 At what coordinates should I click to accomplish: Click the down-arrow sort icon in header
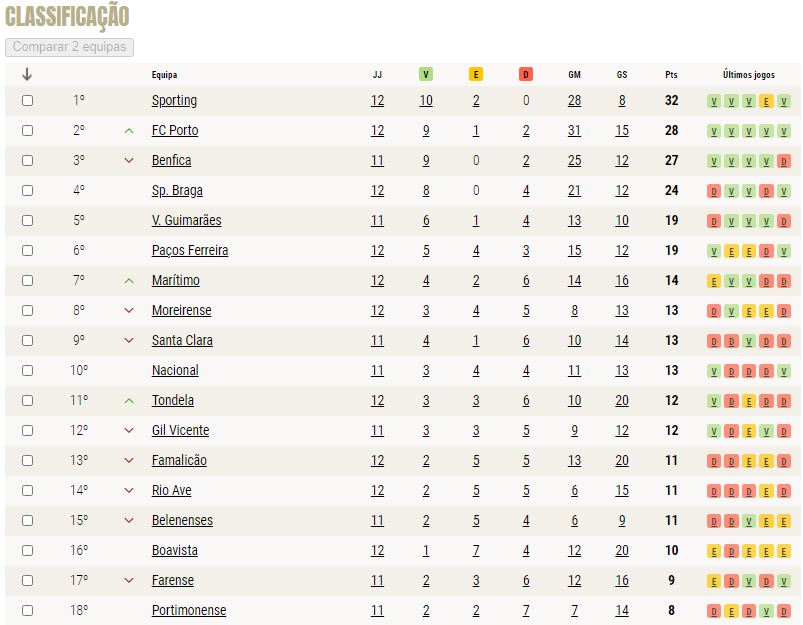(x=27, y=75)
